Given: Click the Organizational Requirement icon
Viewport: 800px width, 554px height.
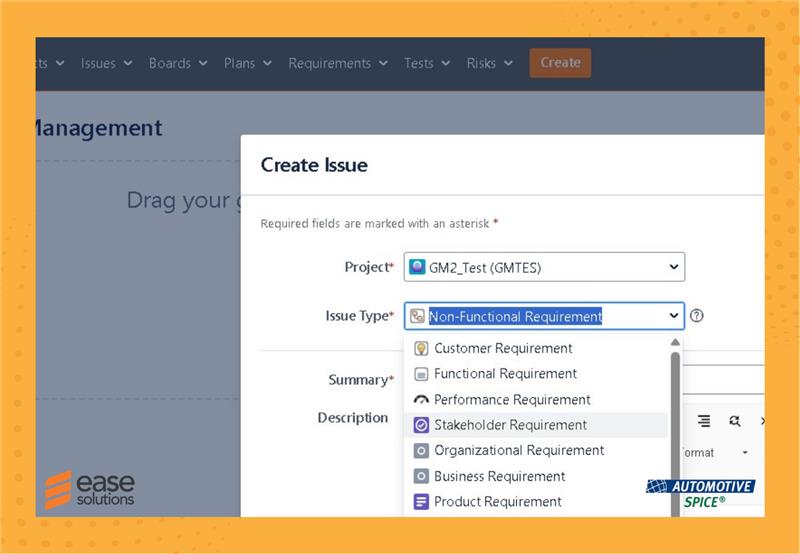Looking at the screenshot, I should (421, 451).
